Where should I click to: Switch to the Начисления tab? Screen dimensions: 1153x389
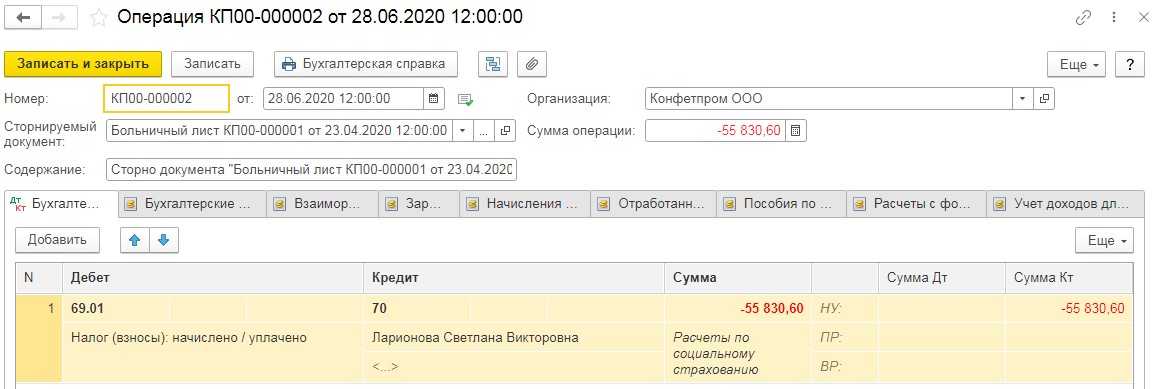point(525,204)
